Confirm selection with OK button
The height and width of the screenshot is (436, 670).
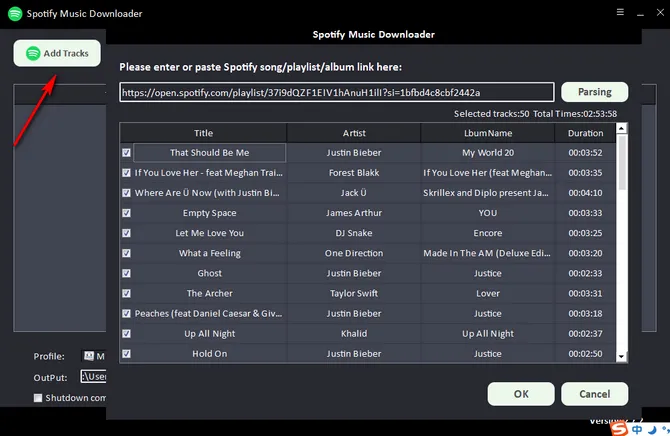click(x=521, y=394)
